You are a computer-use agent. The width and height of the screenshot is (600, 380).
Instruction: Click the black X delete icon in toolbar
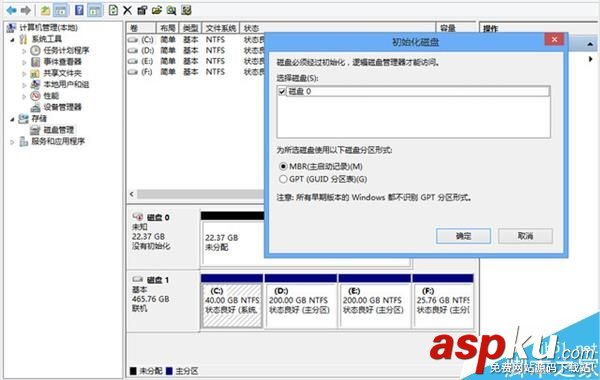[127, 10]
